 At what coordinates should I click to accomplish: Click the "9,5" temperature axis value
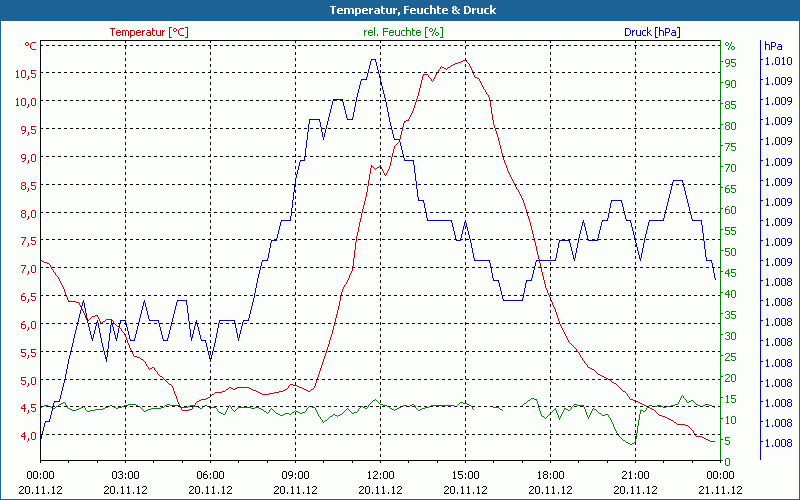pyautogui.click(x=29, y=130)
